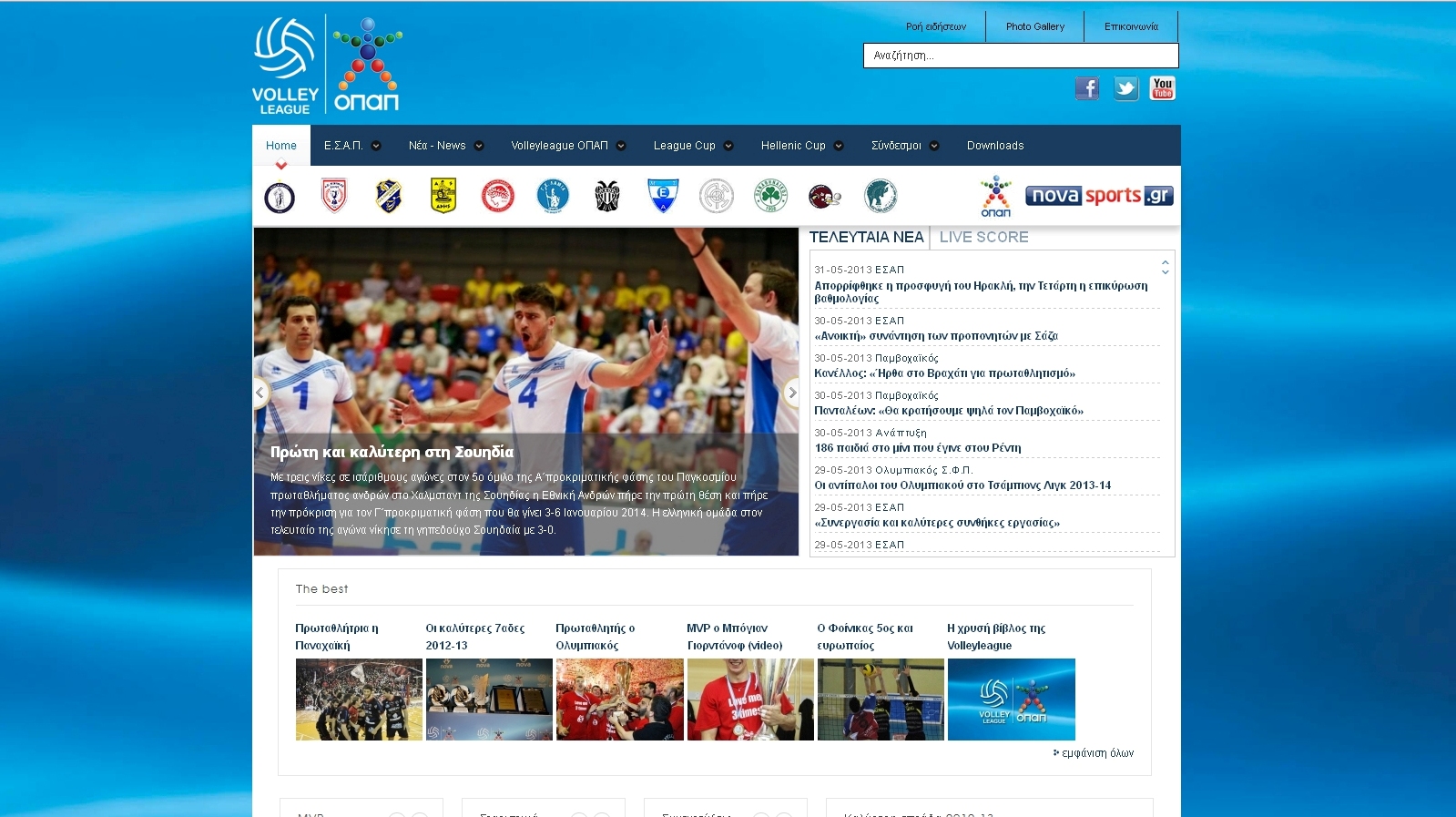This screenshot has height=817, width=1456.
Task: Click up arrow of news list scroller
Action: point(1166,262)
